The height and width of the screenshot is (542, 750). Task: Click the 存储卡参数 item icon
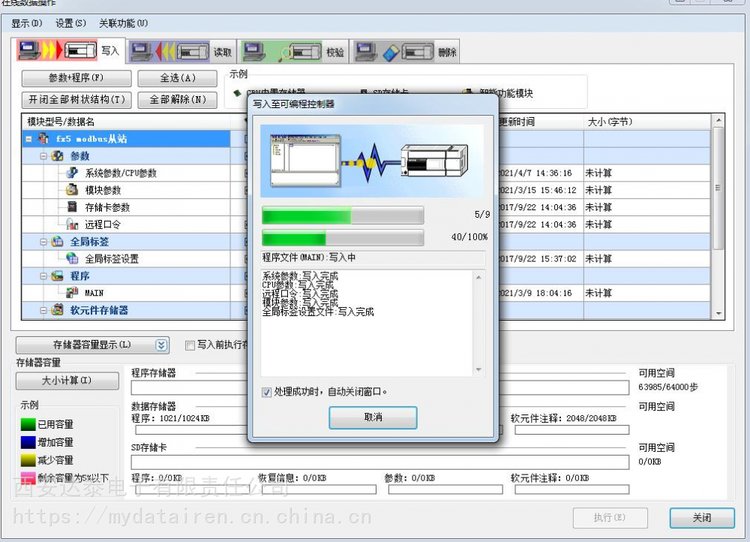pos(73,207)
